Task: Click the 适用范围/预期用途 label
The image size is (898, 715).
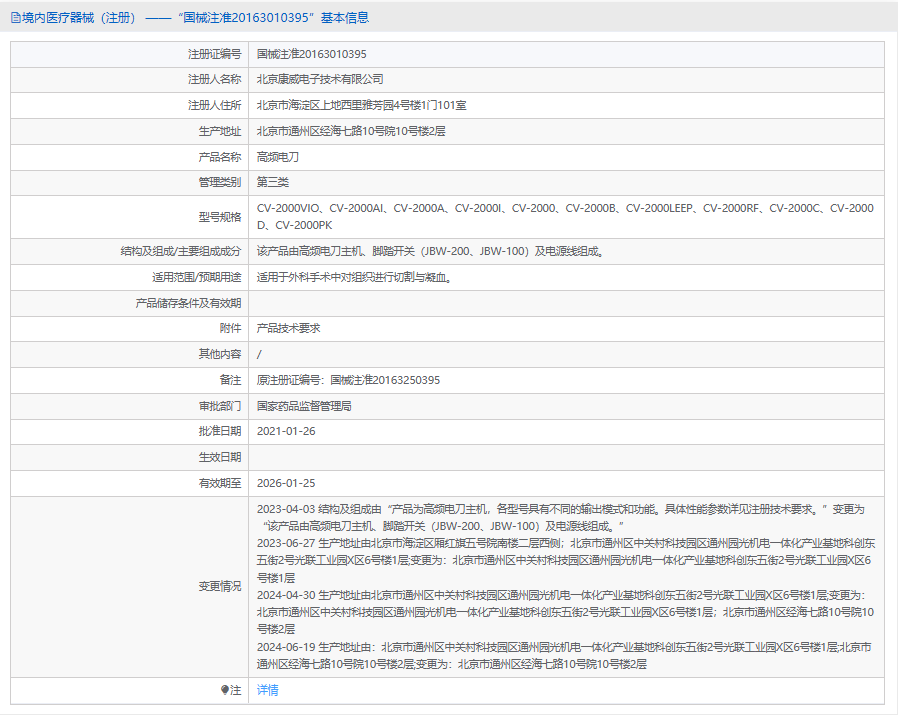Action: click(x=196, y=278)
